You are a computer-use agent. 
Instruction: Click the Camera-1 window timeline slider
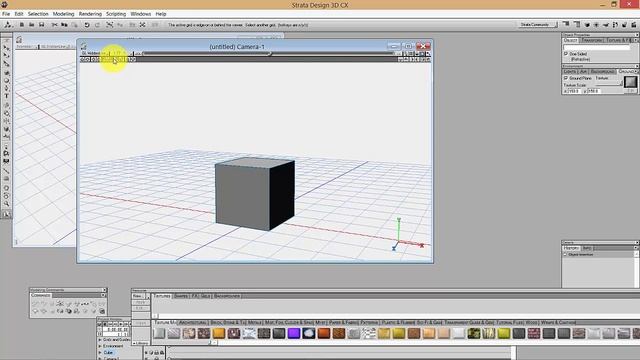(269, 53)
